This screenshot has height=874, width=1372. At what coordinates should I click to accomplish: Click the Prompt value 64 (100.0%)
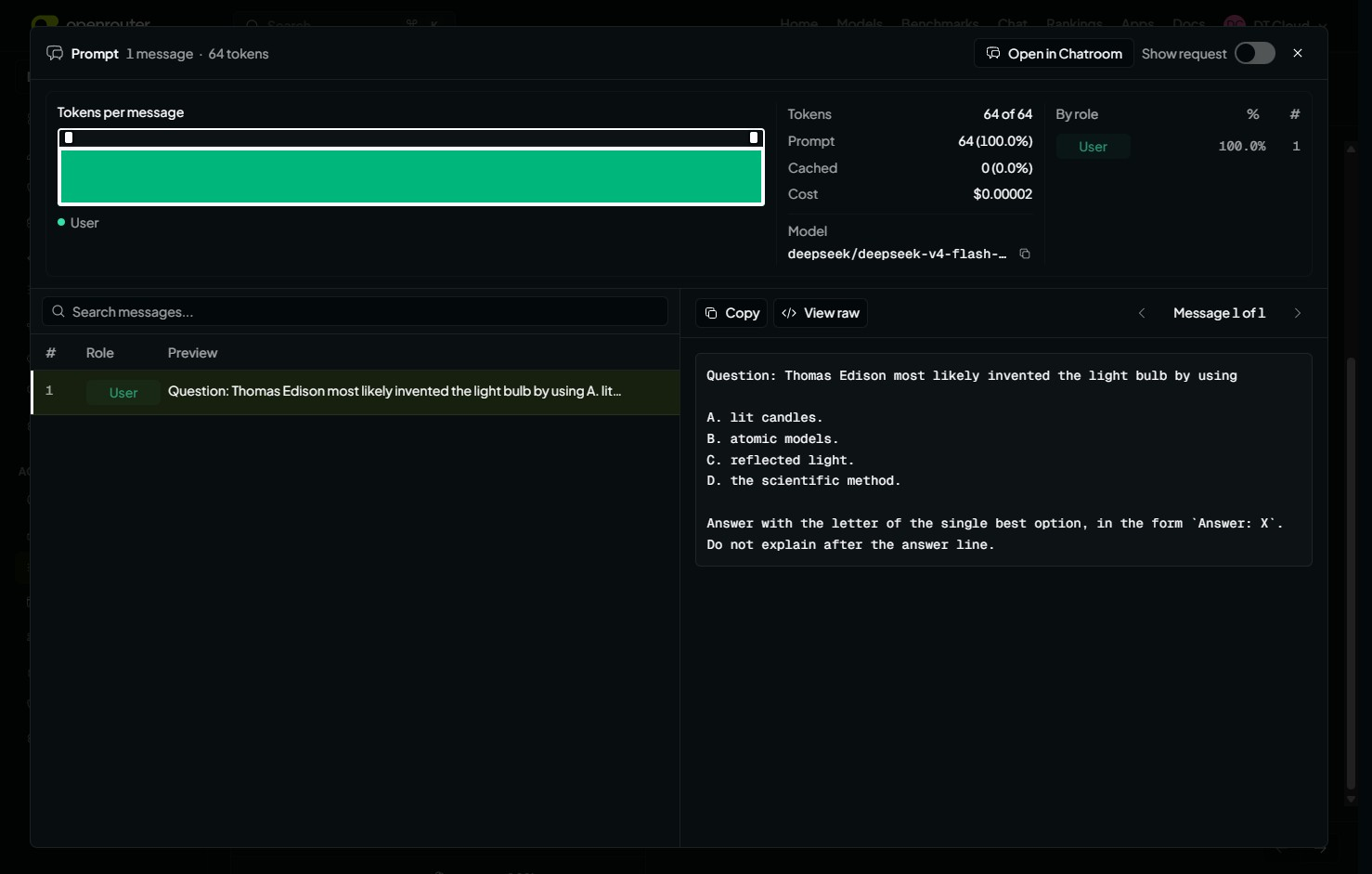(x=995, y=141)
